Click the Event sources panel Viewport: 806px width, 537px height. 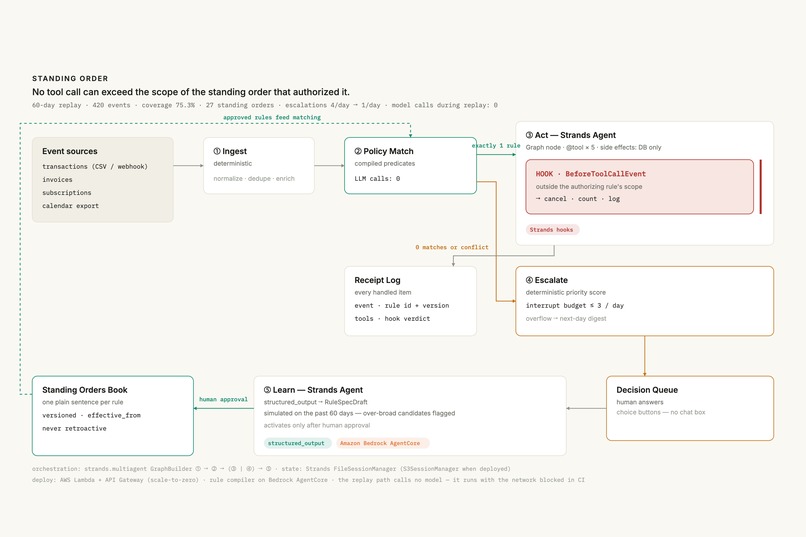103,179
